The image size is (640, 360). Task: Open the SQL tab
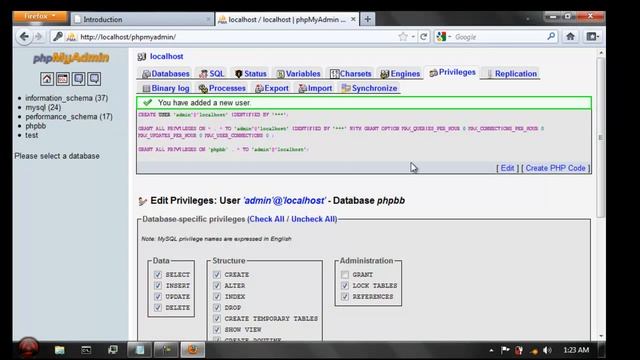pyautogui.click(x=211, y=74)
